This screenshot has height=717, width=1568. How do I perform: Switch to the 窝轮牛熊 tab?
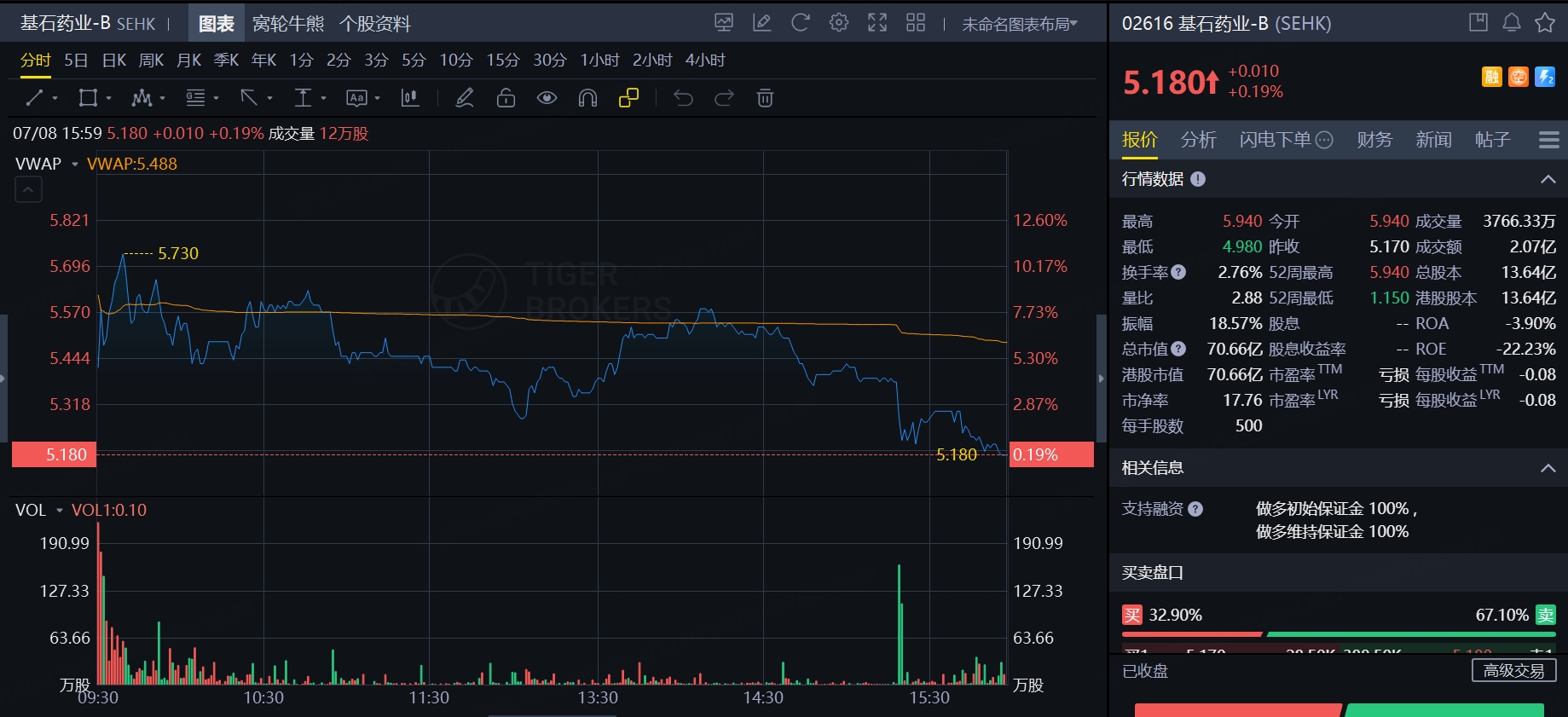[x=288, y=24]
